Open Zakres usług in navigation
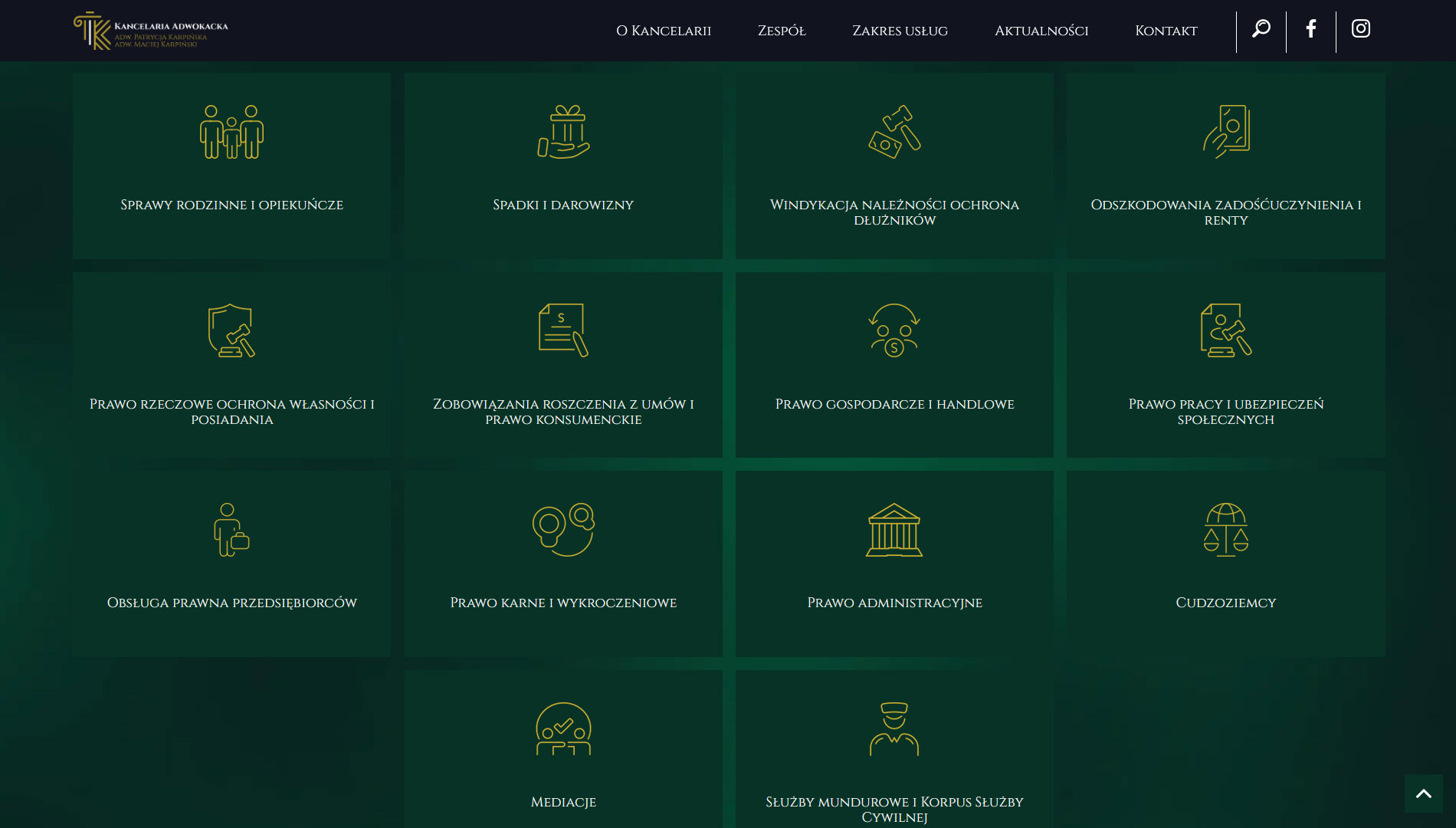The image size is (1456, 828). pos(900,31)
